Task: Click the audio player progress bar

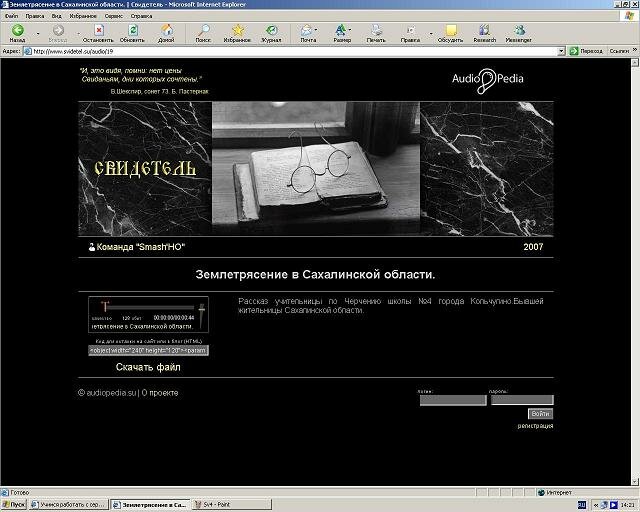Action: tap(151, 308)
